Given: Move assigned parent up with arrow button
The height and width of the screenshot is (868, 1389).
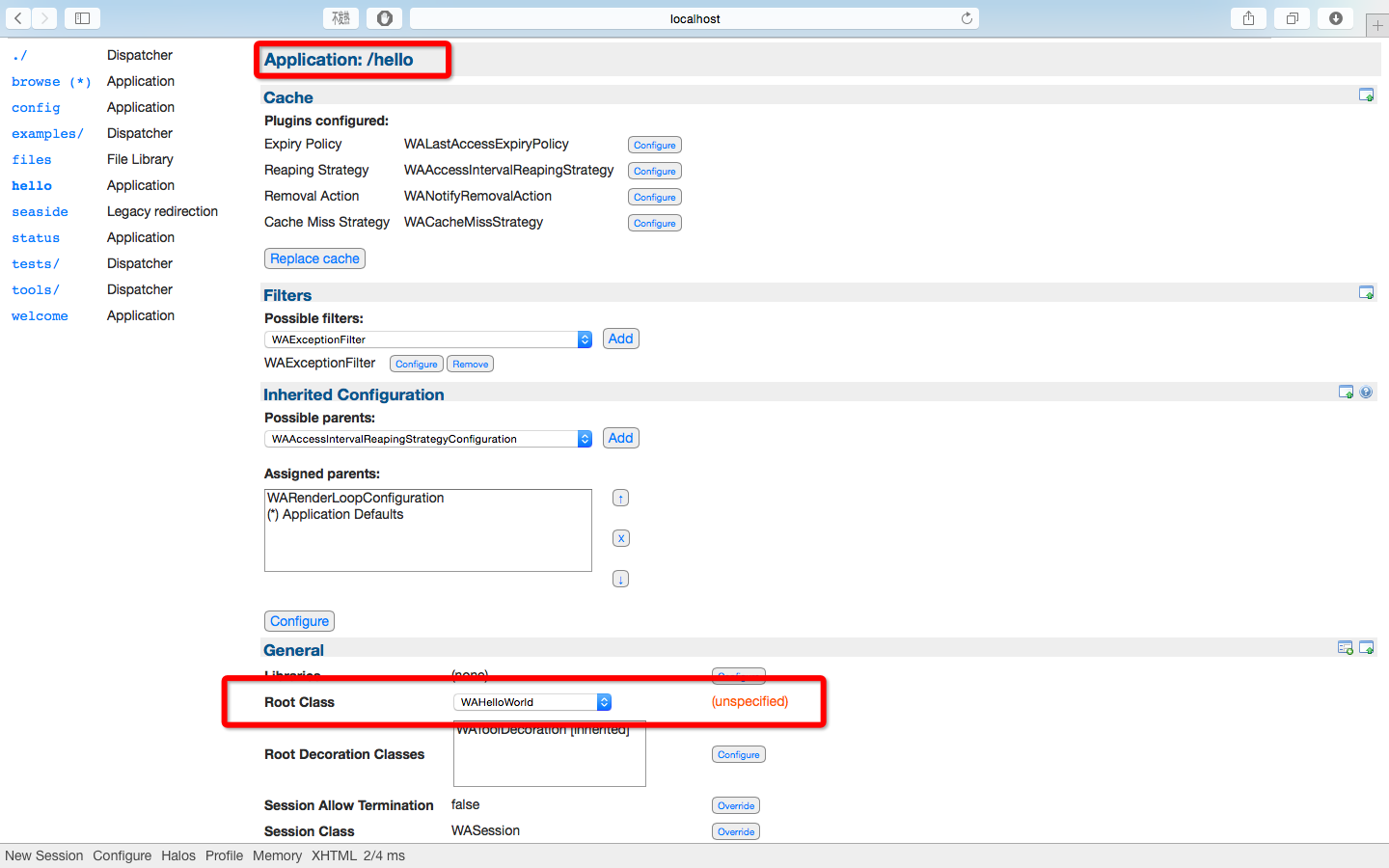Looking at the screenshot, I should tap(620, 499).
